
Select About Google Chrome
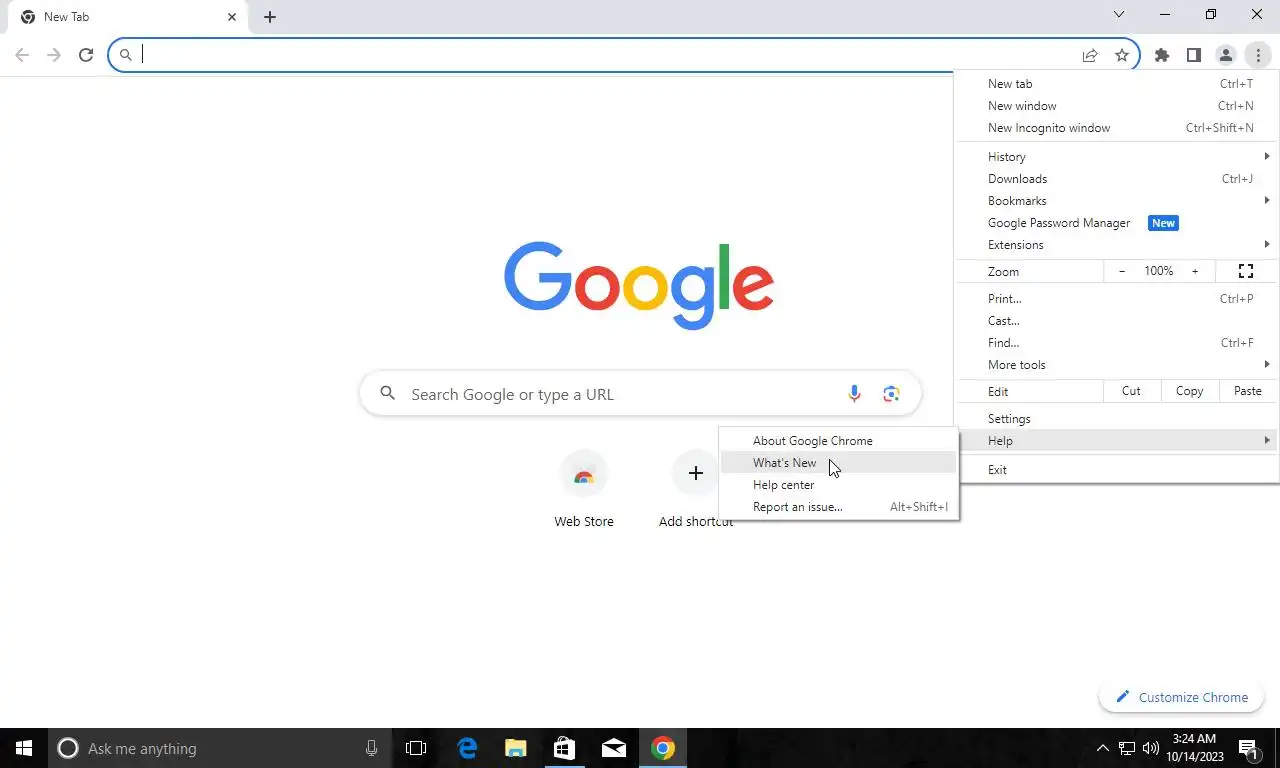tap(838, 441)
